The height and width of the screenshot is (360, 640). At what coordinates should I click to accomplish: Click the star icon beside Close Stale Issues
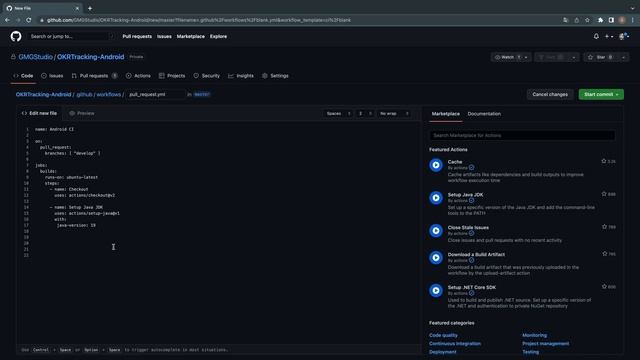604,227
